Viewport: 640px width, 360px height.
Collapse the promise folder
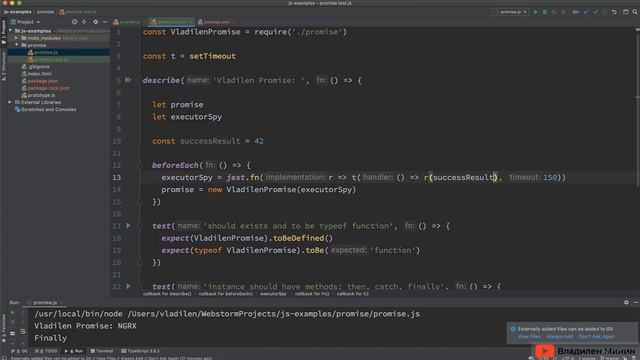pos(17,45)
